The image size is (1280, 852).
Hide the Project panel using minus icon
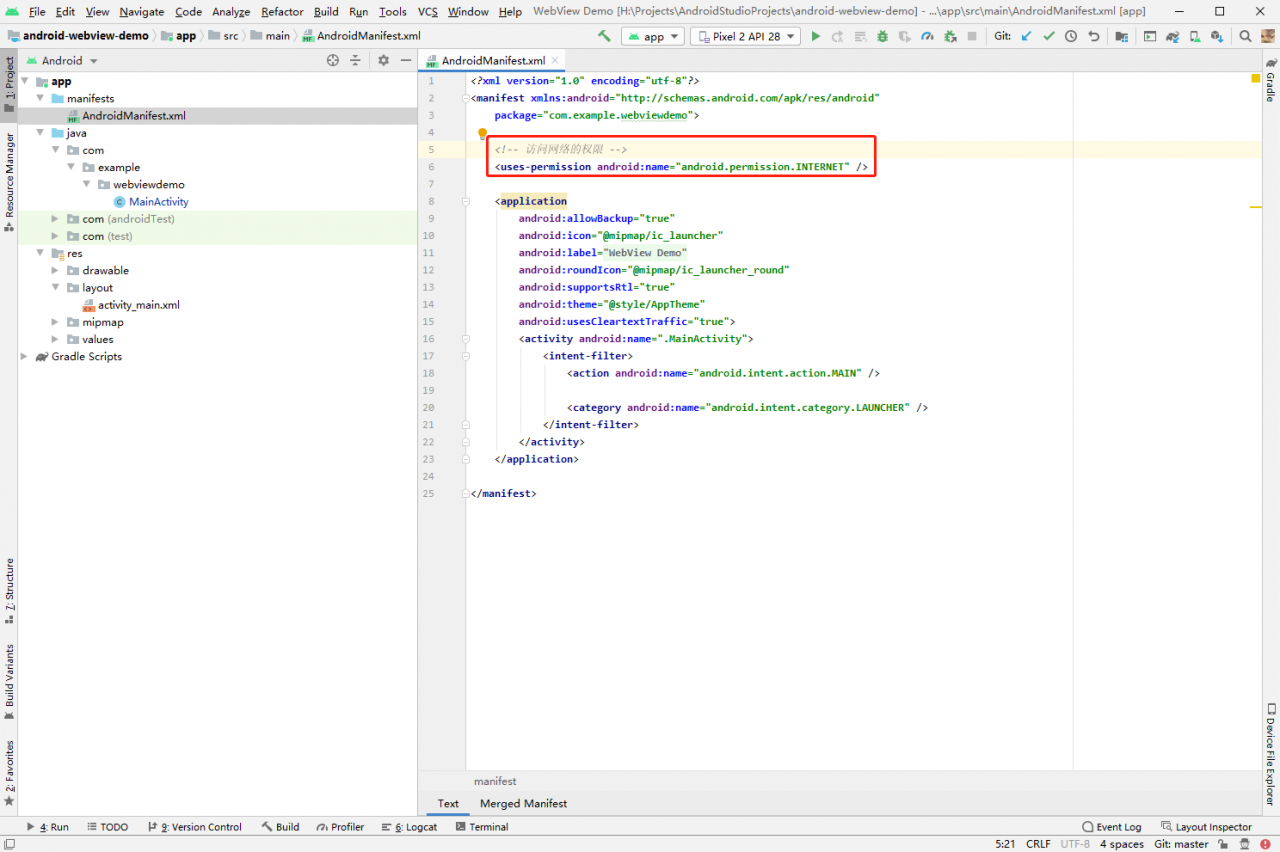click(x=405, y=60)
